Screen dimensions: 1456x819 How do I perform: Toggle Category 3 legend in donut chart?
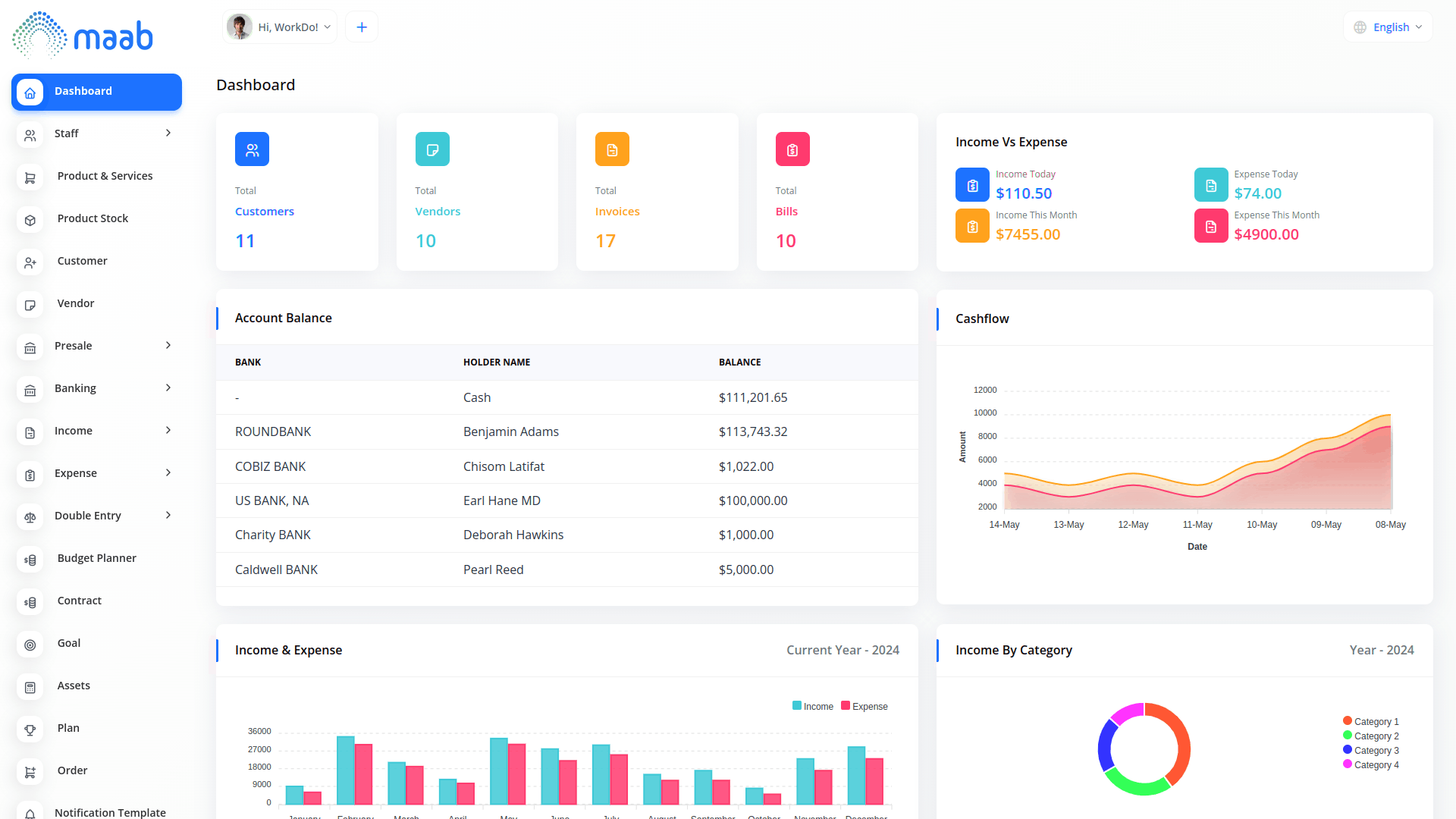click(1371, 750)
